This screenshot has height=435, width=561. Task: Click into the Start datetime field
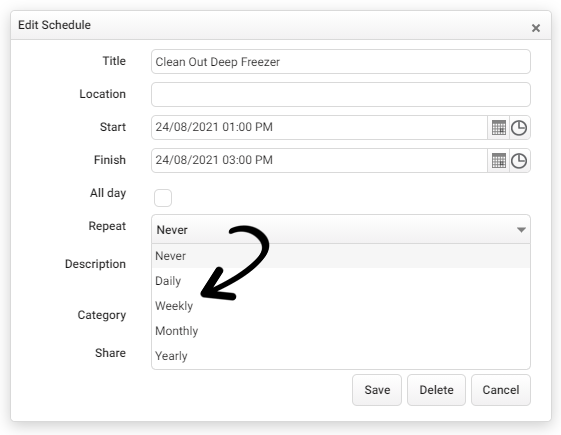(x=319, y=127)
